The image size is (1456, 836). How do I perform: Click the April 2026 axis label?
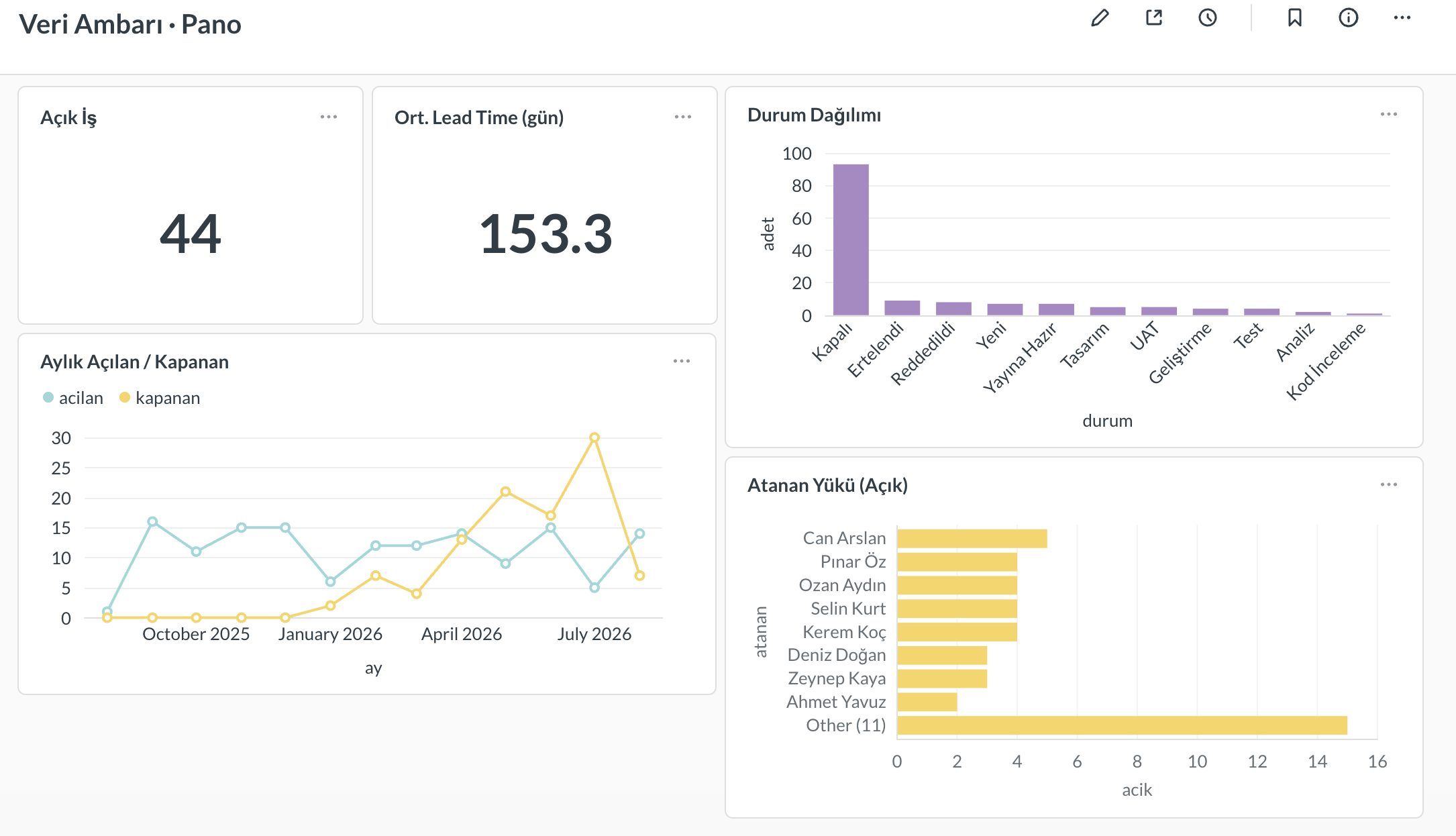(x=462, y=634)
